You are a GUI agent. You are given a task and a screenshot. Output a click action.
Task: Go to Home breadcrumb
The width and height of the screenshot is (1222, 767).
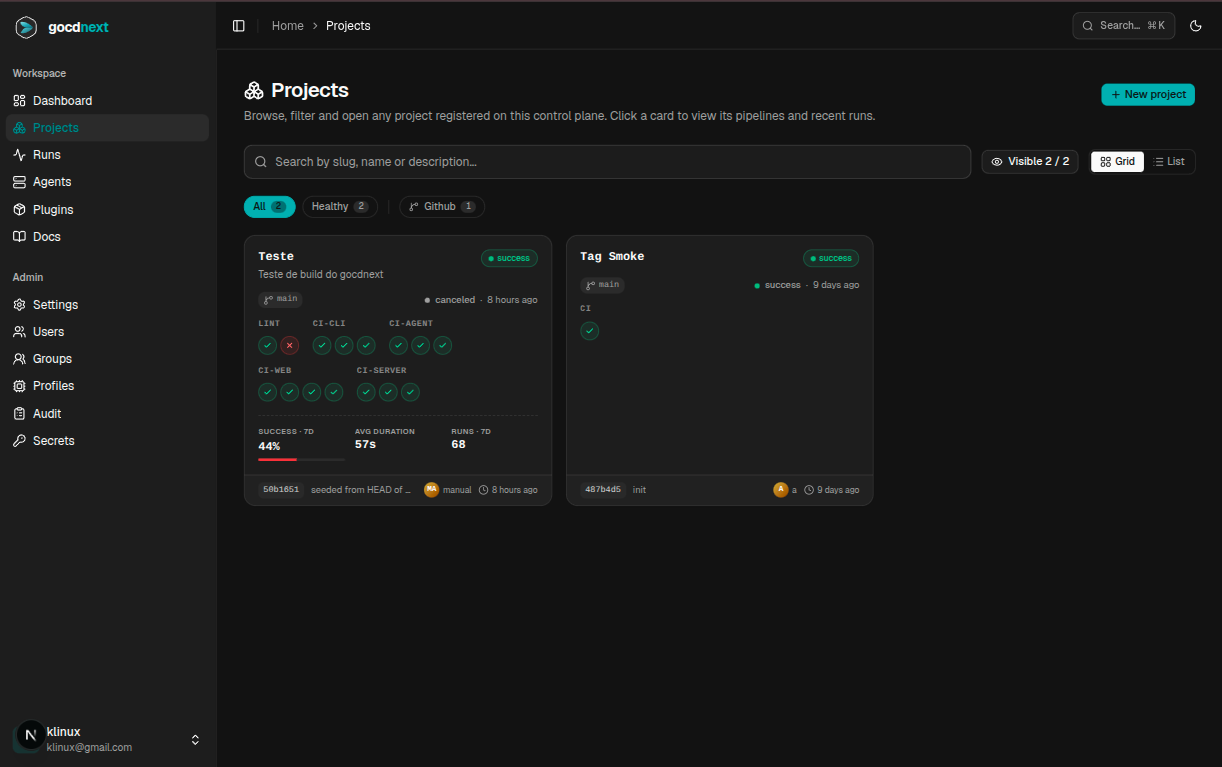point(287,26)
